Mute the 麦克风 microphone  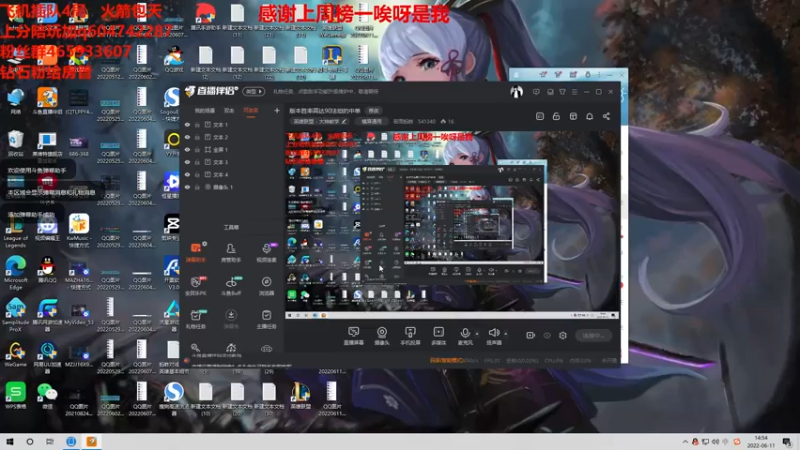(x=465, y=336)
